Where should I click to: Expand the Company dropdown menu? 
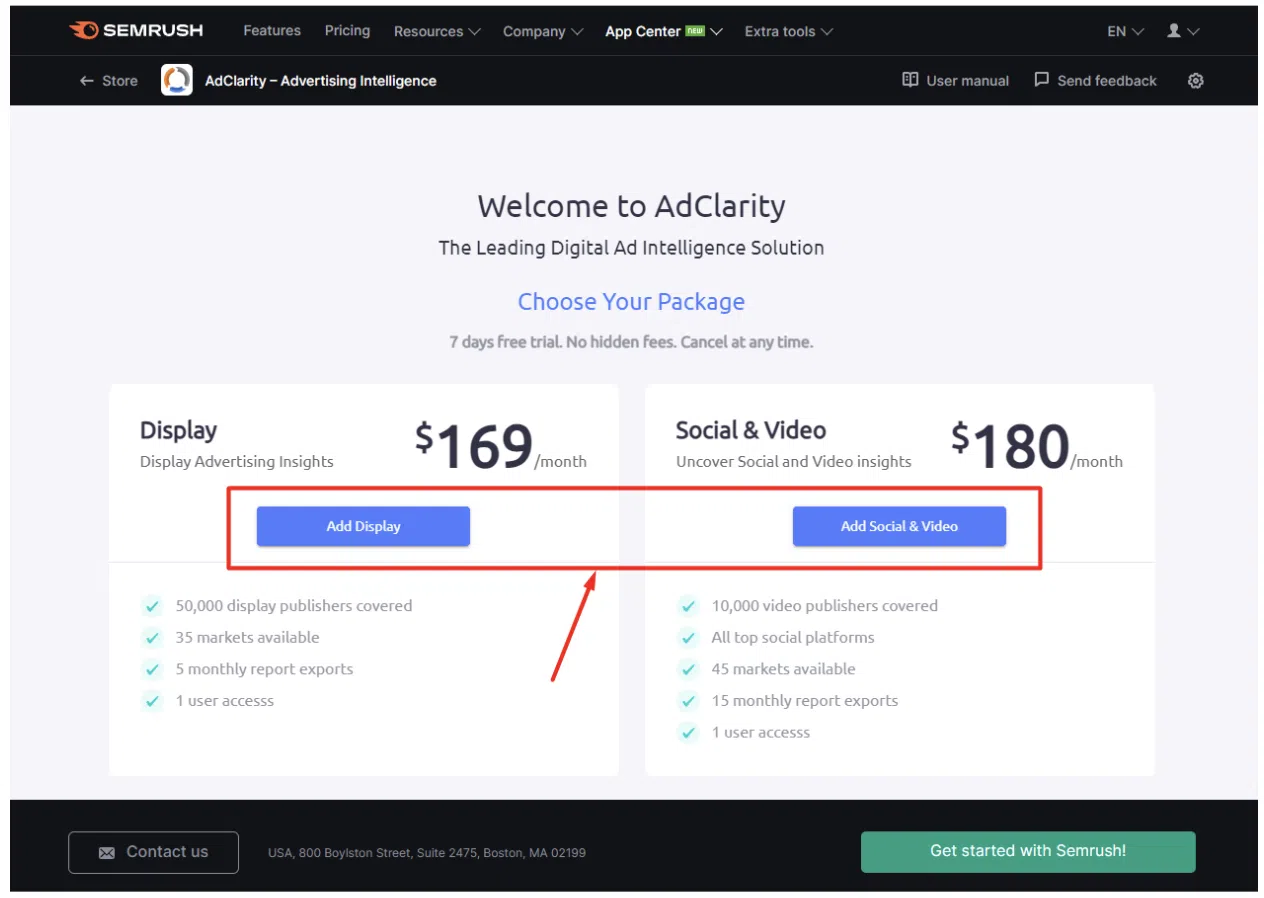point(543,31)
